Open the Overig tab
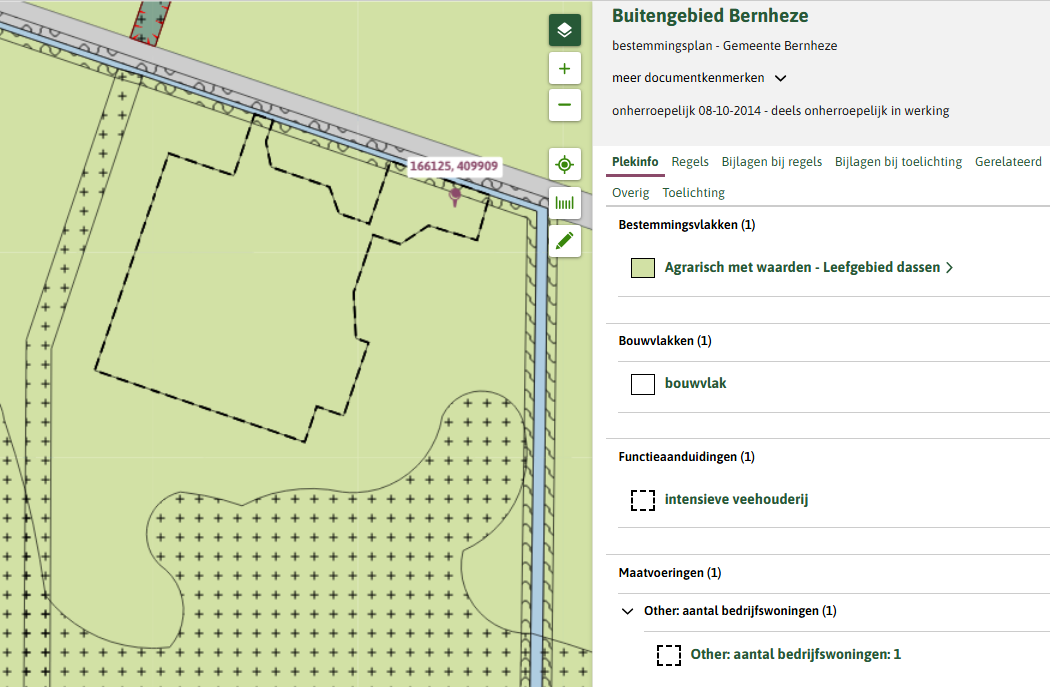 coord(630,193)
